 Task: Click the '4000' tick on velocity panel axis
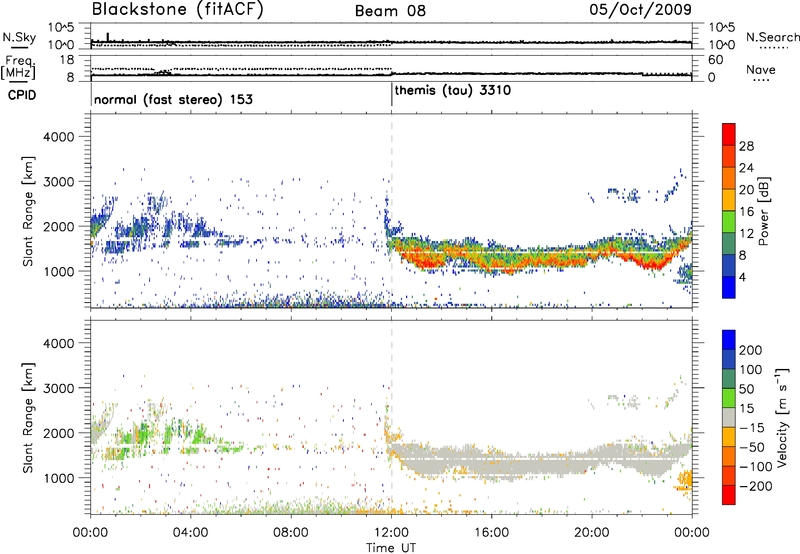click(59, 343)
